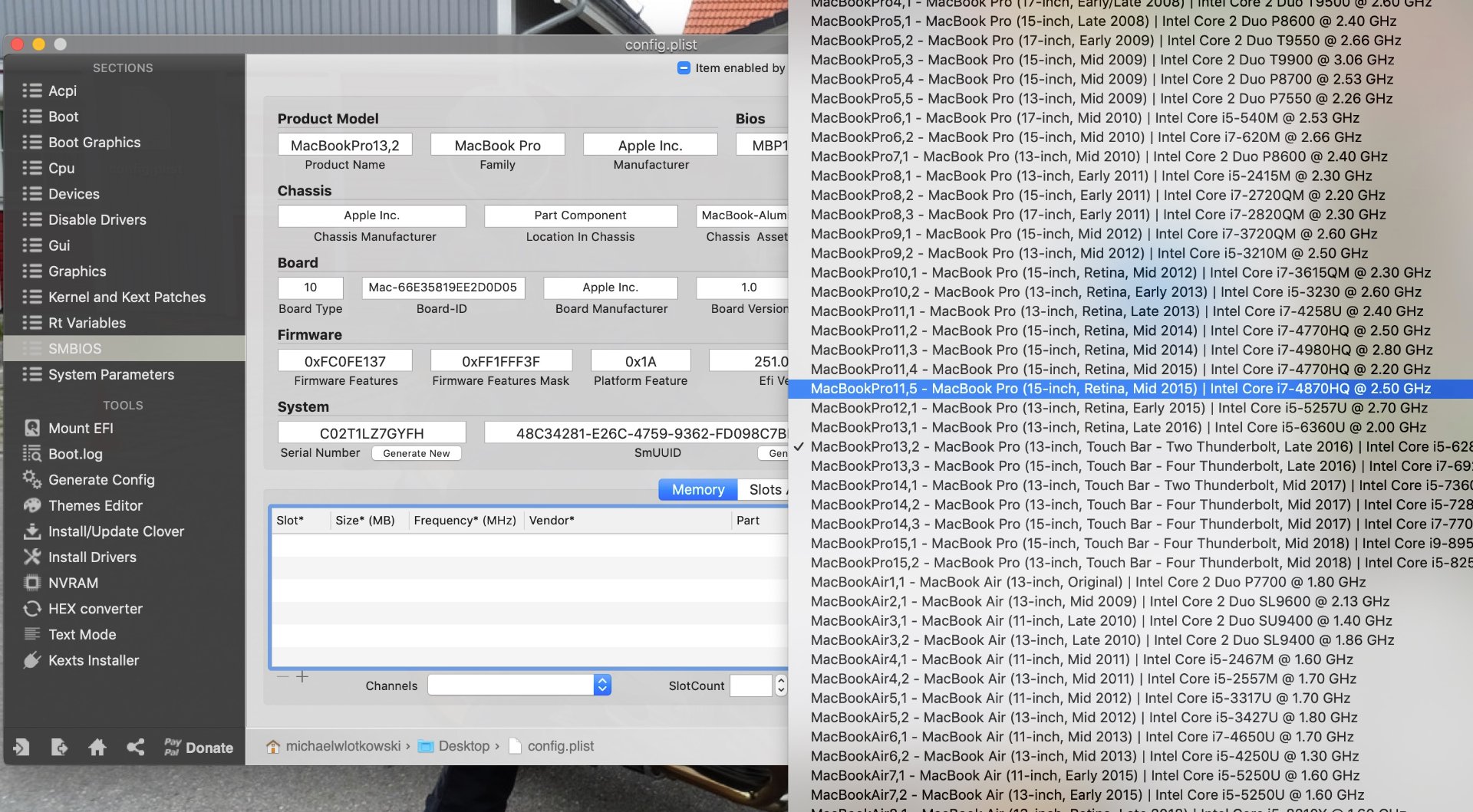Open the Devices section

point(74,194)
